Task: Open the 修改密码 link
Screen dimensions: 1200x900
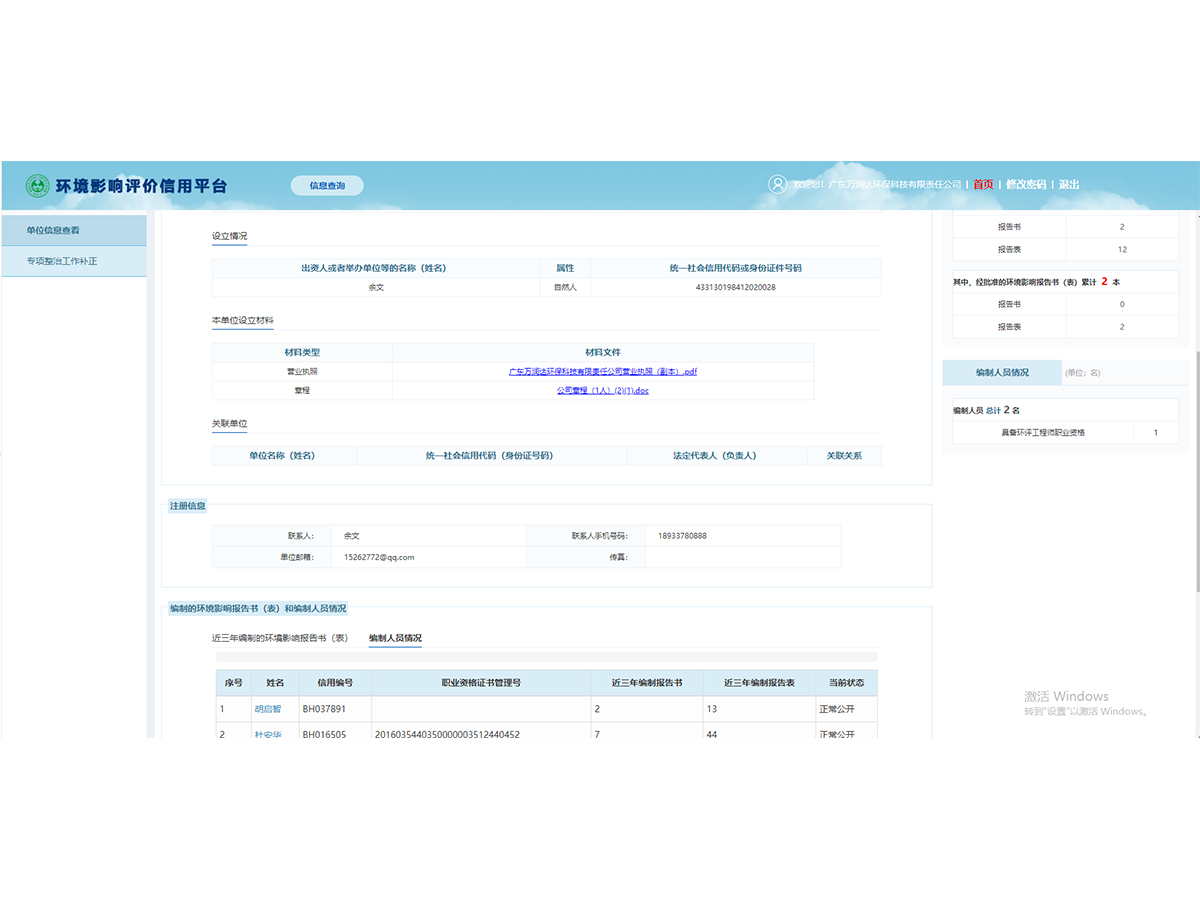Action: pyautogui.click(x=1025, y=185)
